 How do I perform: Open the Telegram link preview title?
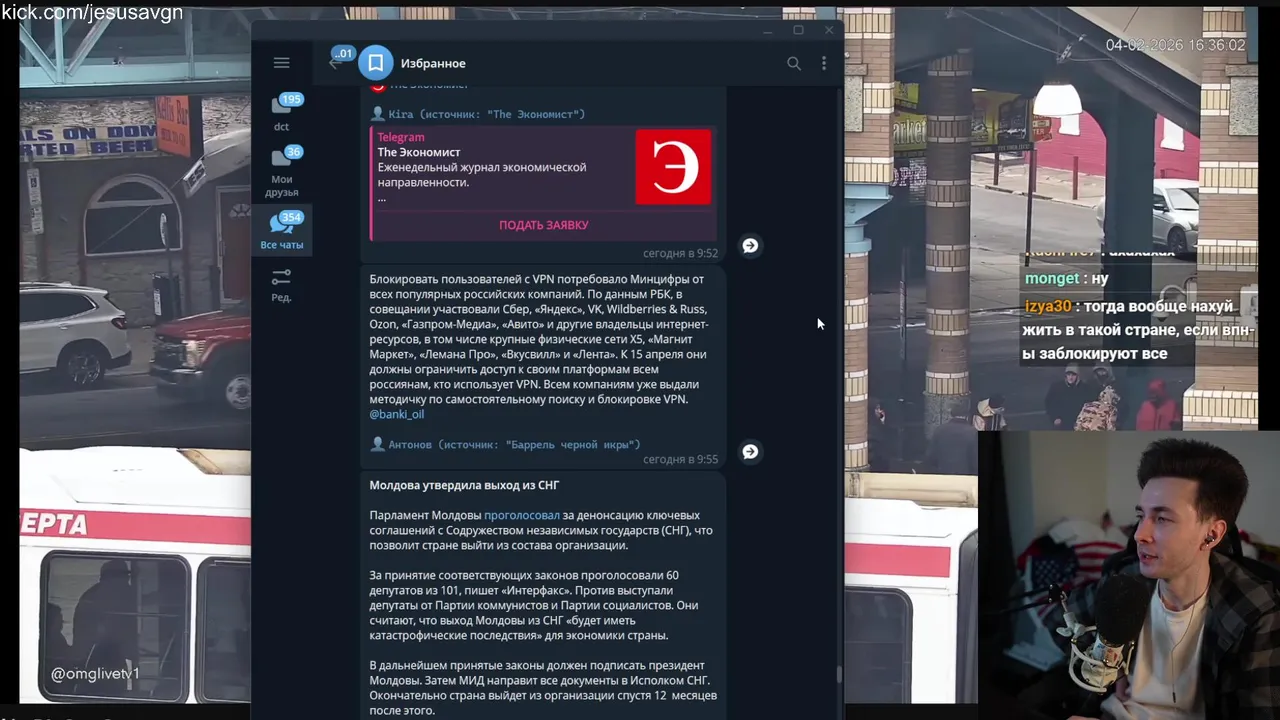point(401,137)
